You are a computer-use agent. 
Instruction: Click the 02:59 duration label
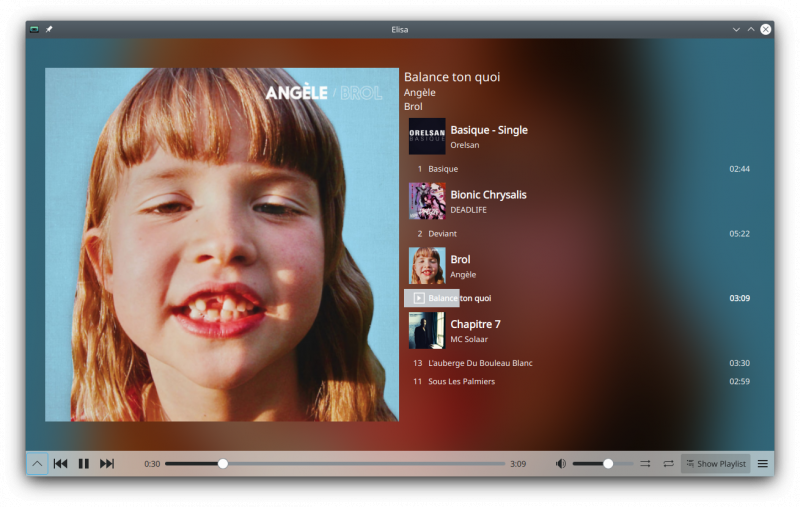coord(739,381)
